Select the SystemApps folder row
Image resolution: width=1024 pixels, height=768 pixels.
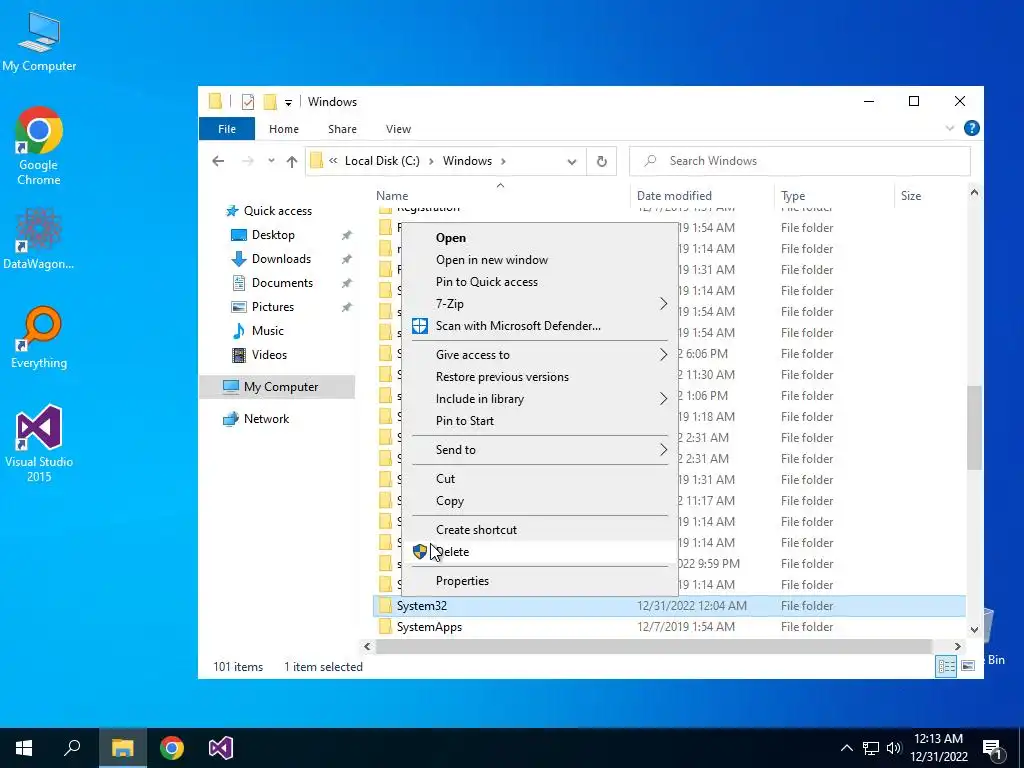tap(669, 627)
